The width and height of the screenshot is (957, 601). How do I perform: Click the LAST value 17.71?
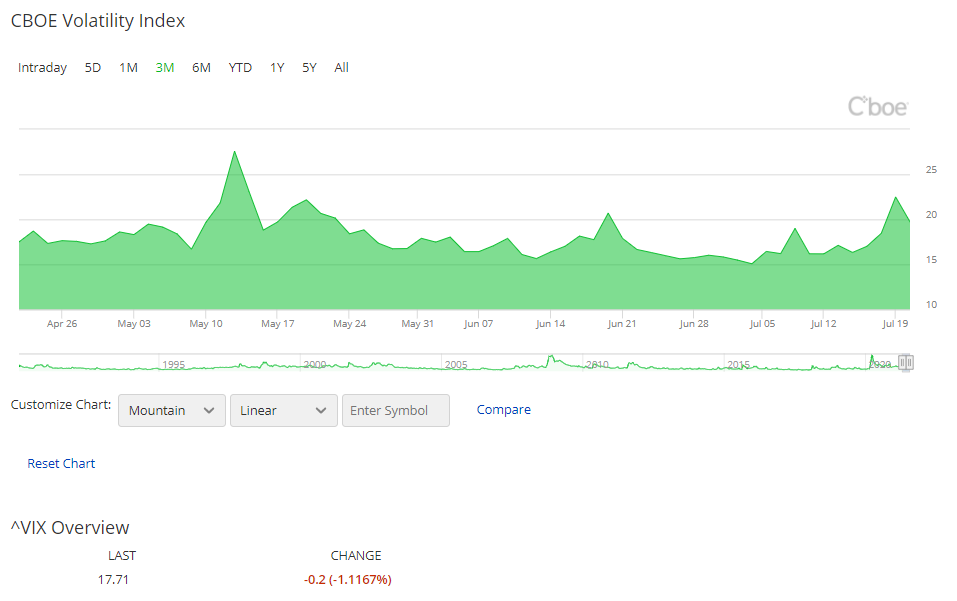coord(114,580)
